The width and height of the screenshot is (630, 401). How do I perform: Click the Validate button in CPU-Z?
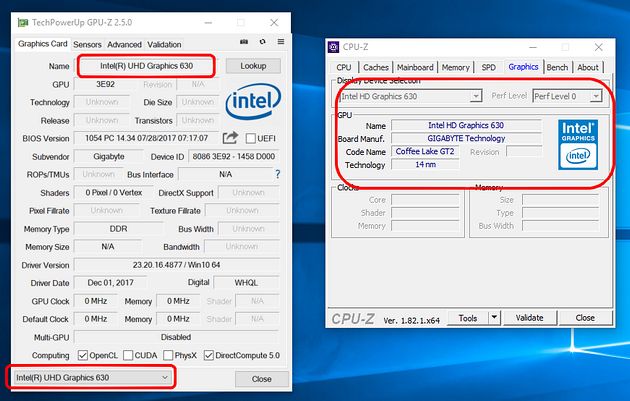(530, 318)
